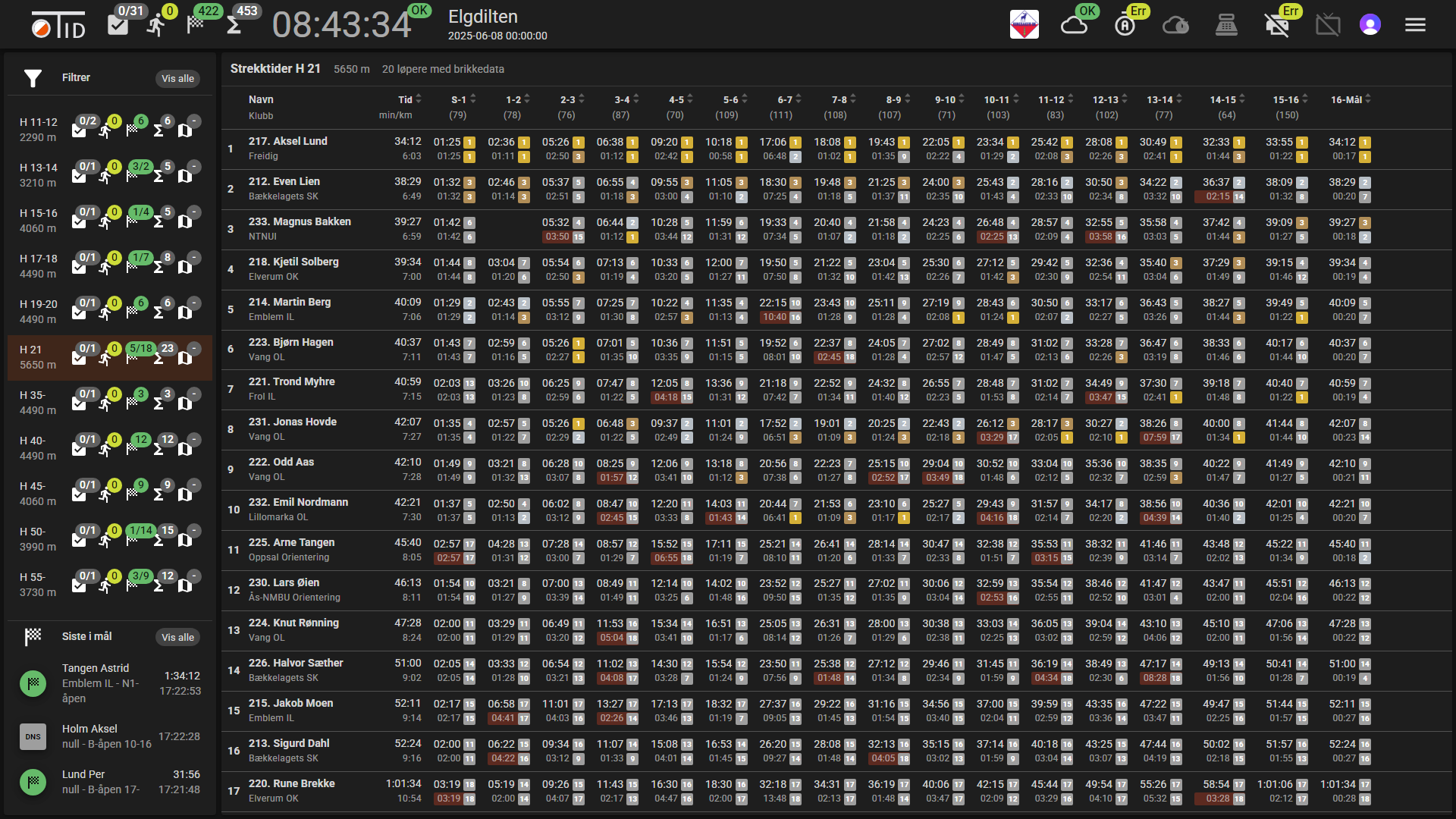Click the oTID logo in top bar
Image resolution: width=1456 pixels, height=819 pixels.
pyautogui.click(x=58, y=25)
